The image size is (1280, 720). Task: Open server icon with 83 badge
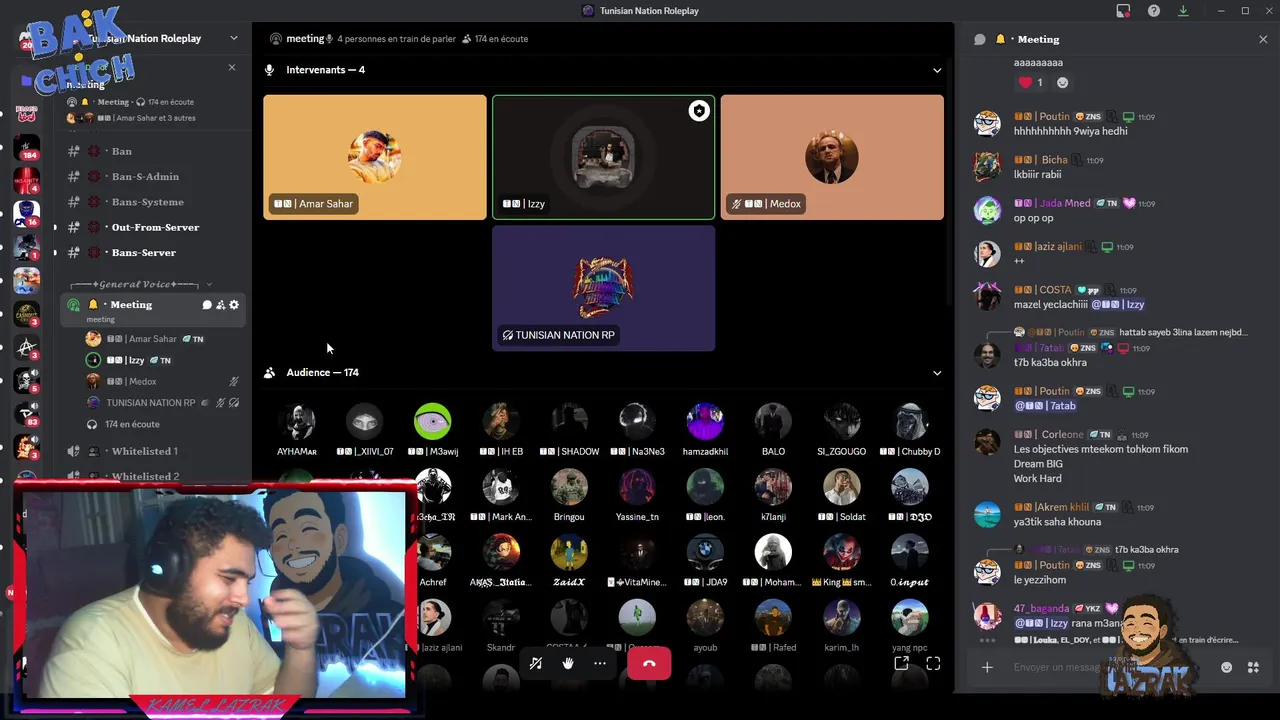26,412
